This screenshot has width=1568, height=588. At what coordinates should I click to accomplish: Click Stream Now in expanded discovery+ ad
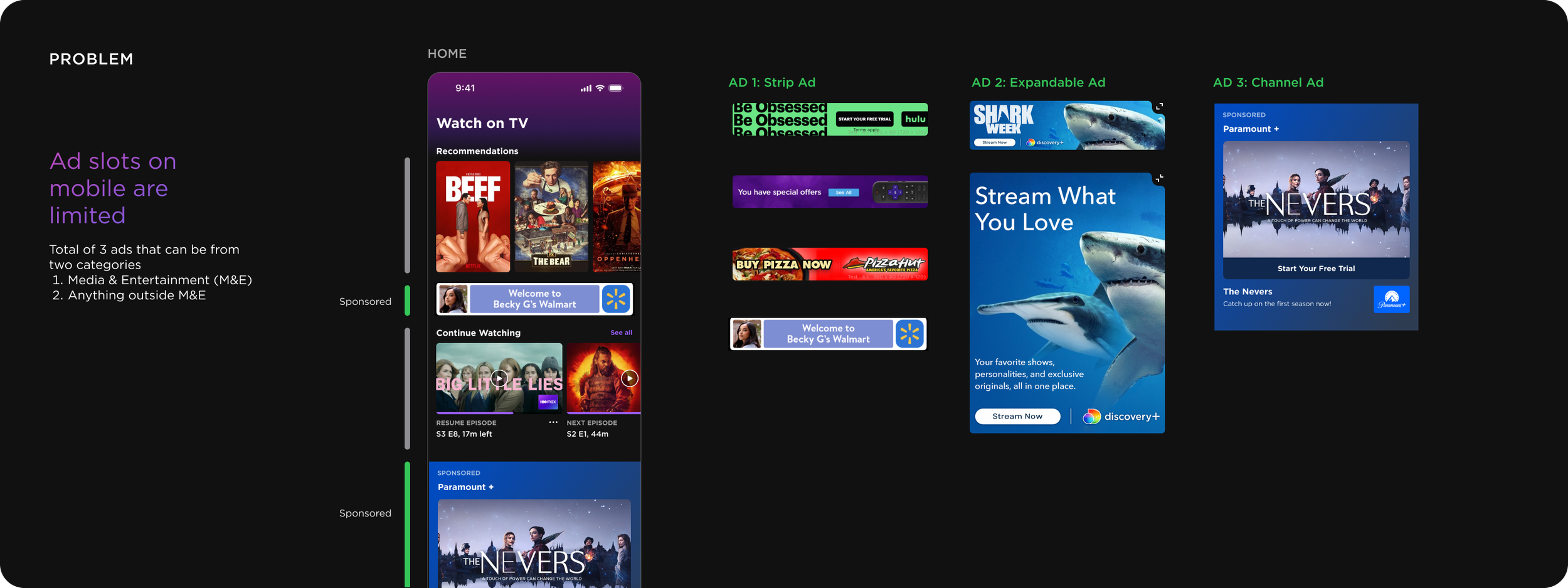pyautogui.click(x=1017, y=416)
